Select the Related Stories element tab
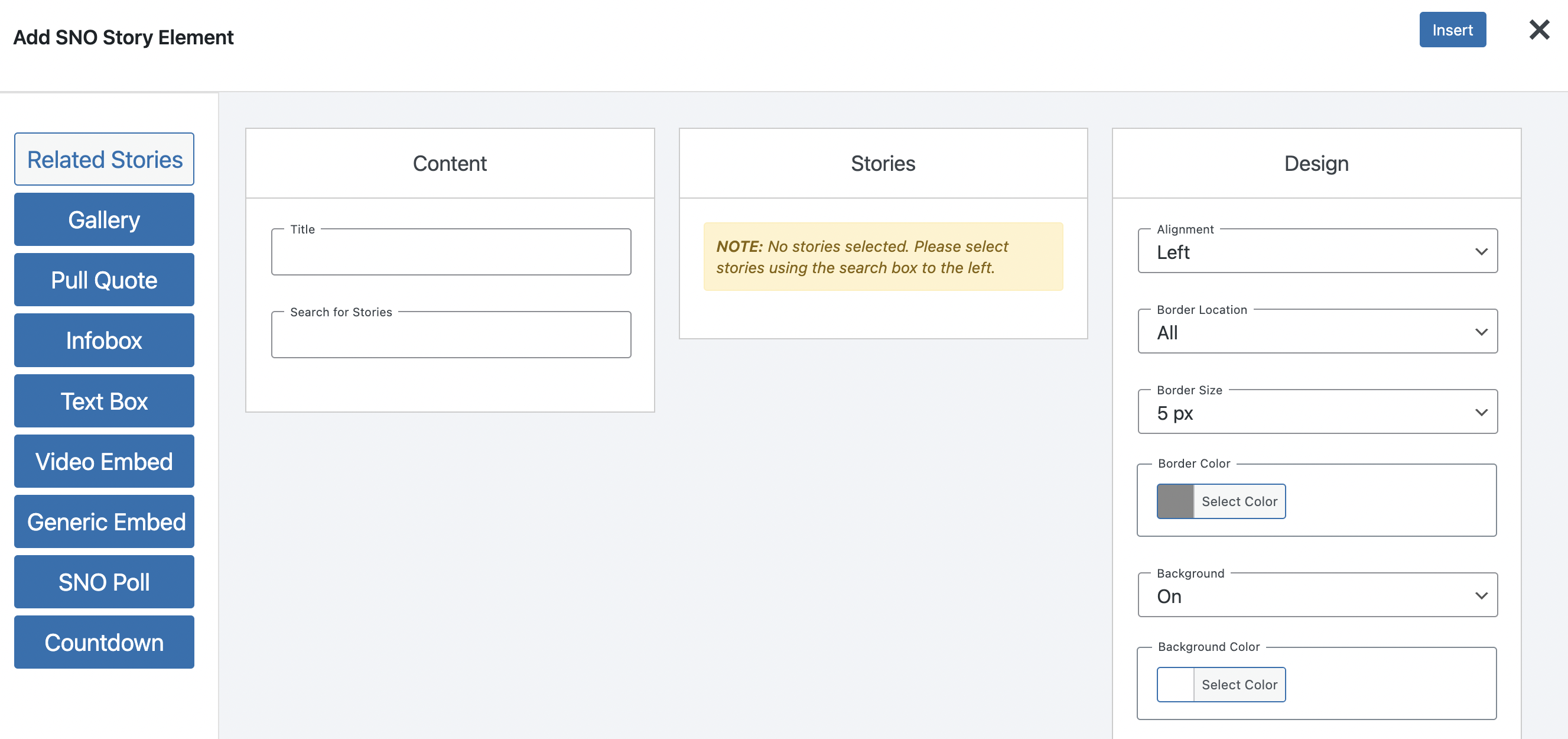Screen dimensions: 1568x739 [x=104, y=159]
